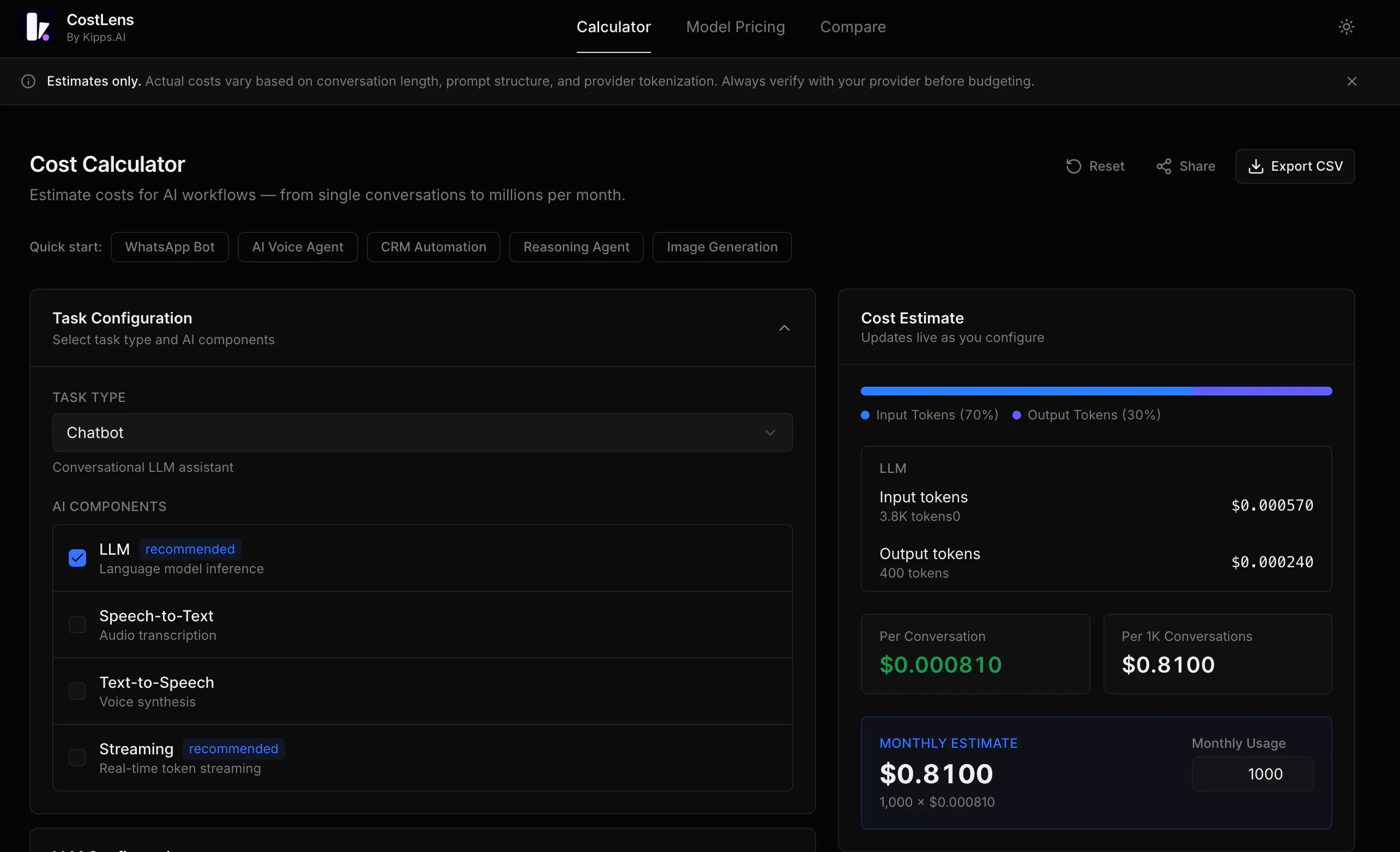Click the CostLens logo icon

(x=39, y=27)
